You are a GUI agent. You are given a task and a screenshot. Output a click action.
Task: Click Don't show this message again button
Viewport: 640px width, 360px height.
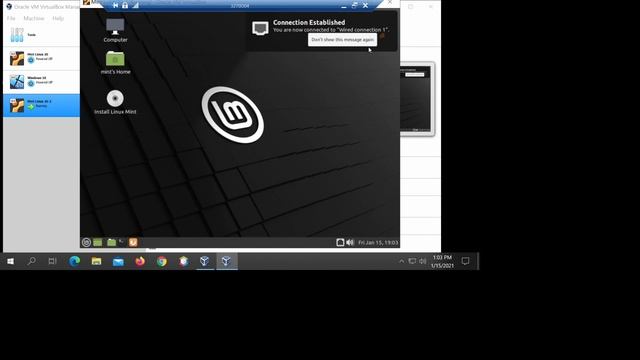pos(342,40)
